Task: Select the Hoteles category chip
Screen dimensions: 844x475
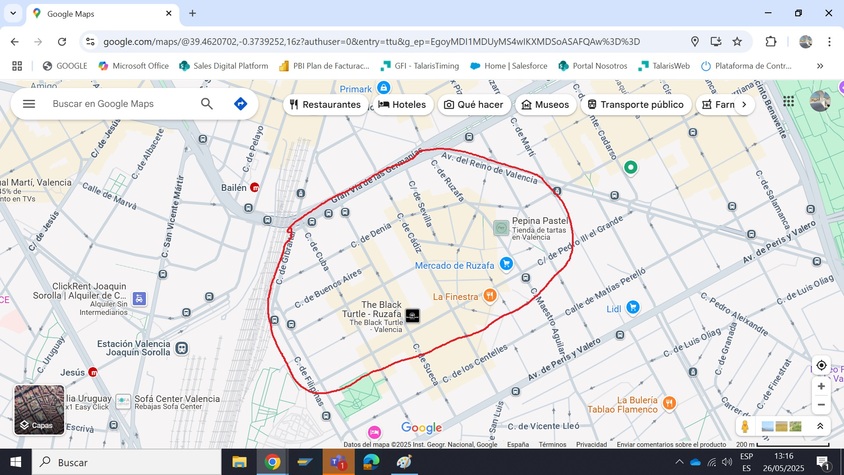Action: [x=402, y=105]
